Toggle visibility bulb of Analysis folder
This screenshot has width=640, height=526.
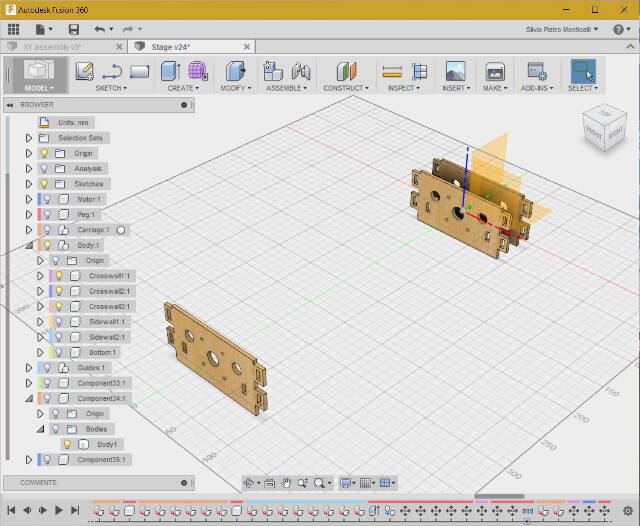point(44,169)
